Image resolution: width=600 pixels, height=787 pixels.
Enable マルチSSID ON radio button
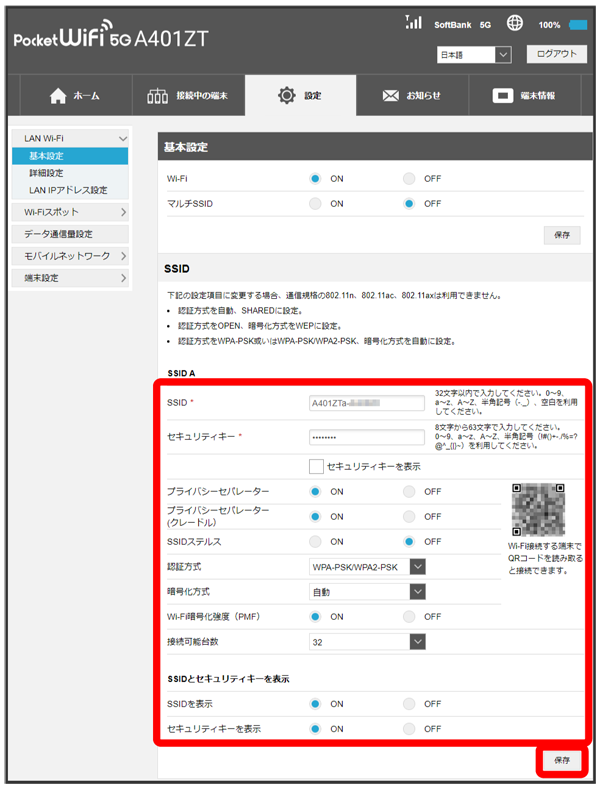[x=315, y=203]
